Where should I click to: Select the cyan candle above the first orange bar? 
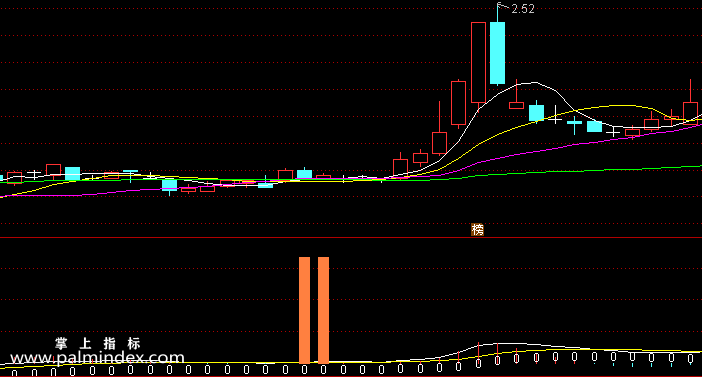[x=304, y=174]
